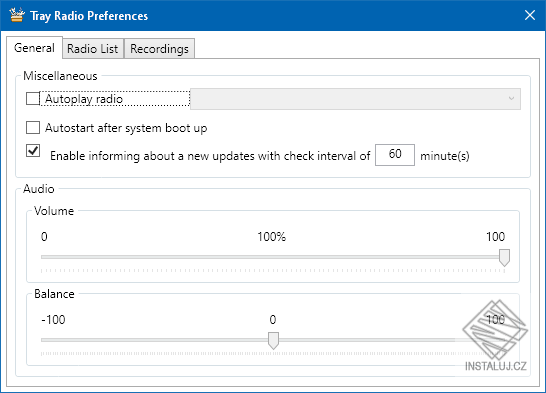Uncheck Enable informing about new updates

point(33,151)
